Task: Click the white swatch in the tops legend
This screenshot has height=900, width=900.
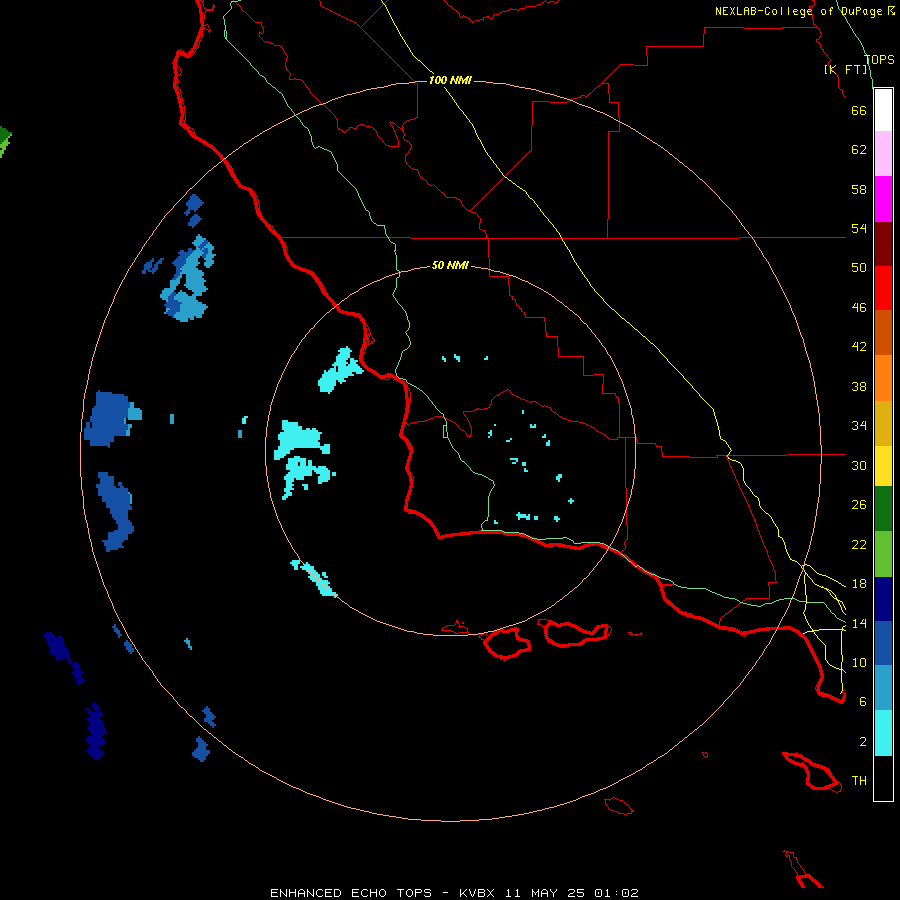Action: click(x=883, y=110)
